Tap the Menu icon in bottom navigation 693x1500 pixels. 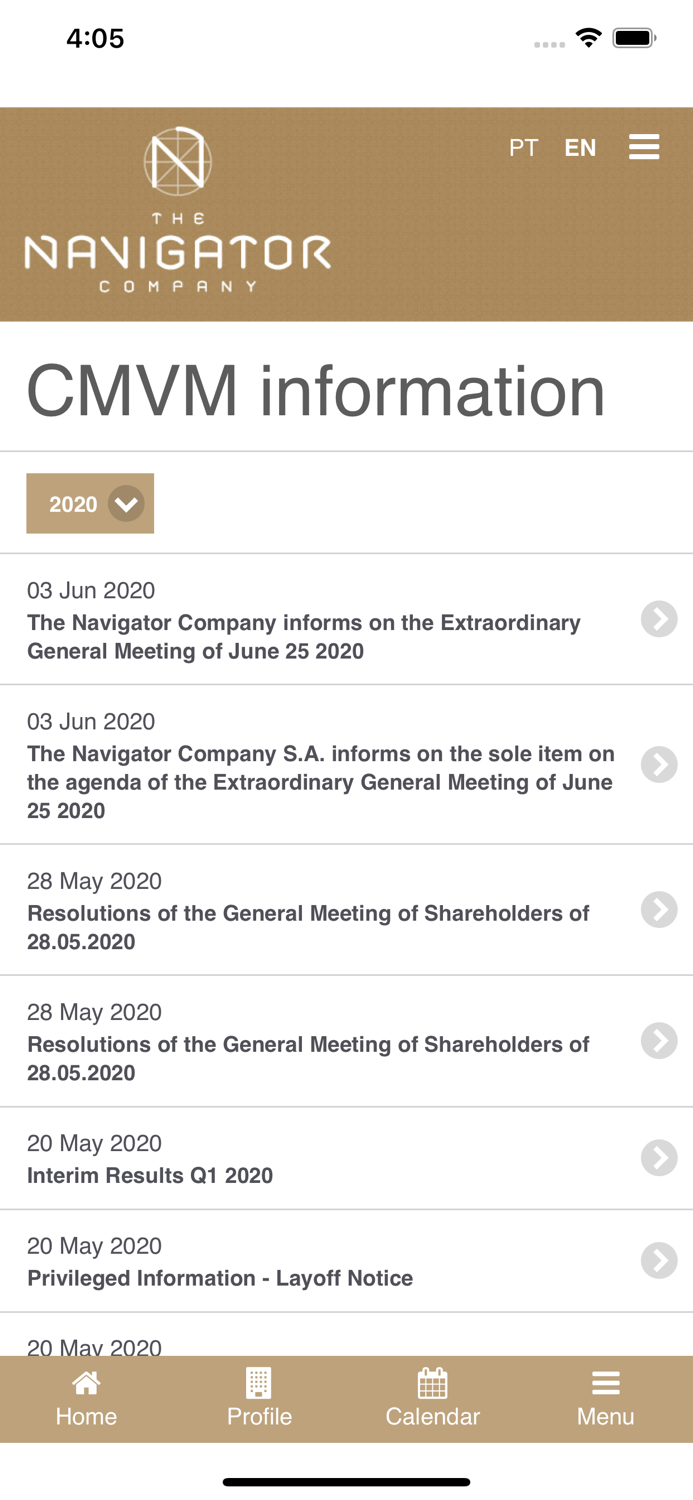606,1383
